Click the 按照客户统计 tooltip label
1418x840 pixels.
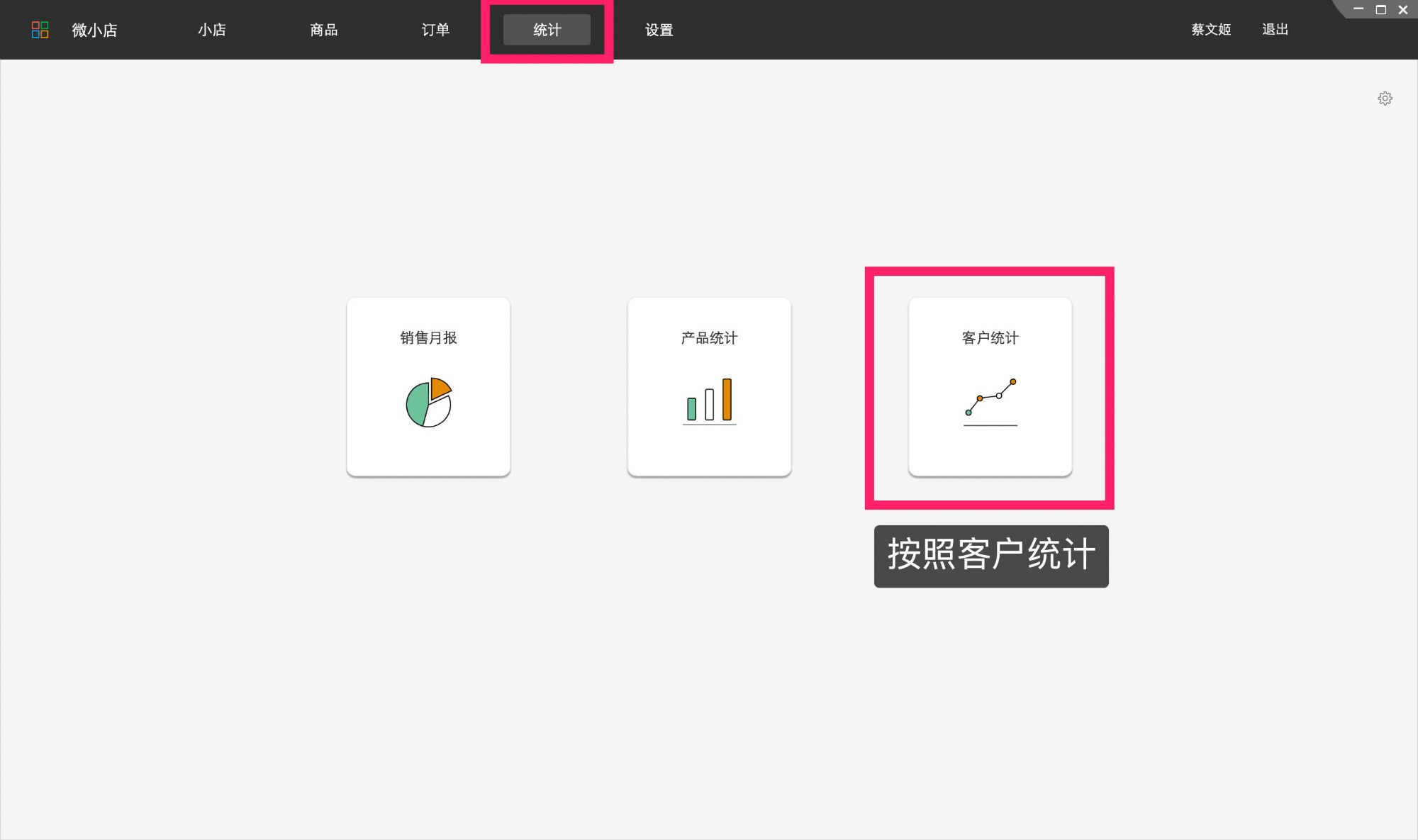990,557
